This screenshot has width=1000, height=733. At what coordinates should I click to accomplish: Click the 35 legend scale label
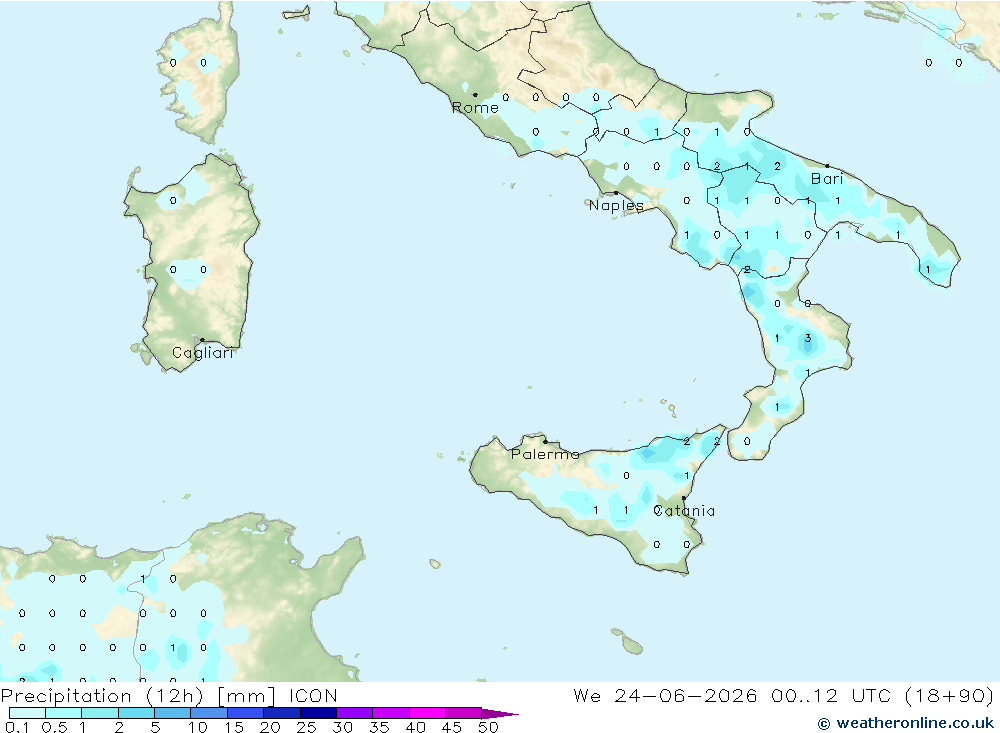(379, 727)
